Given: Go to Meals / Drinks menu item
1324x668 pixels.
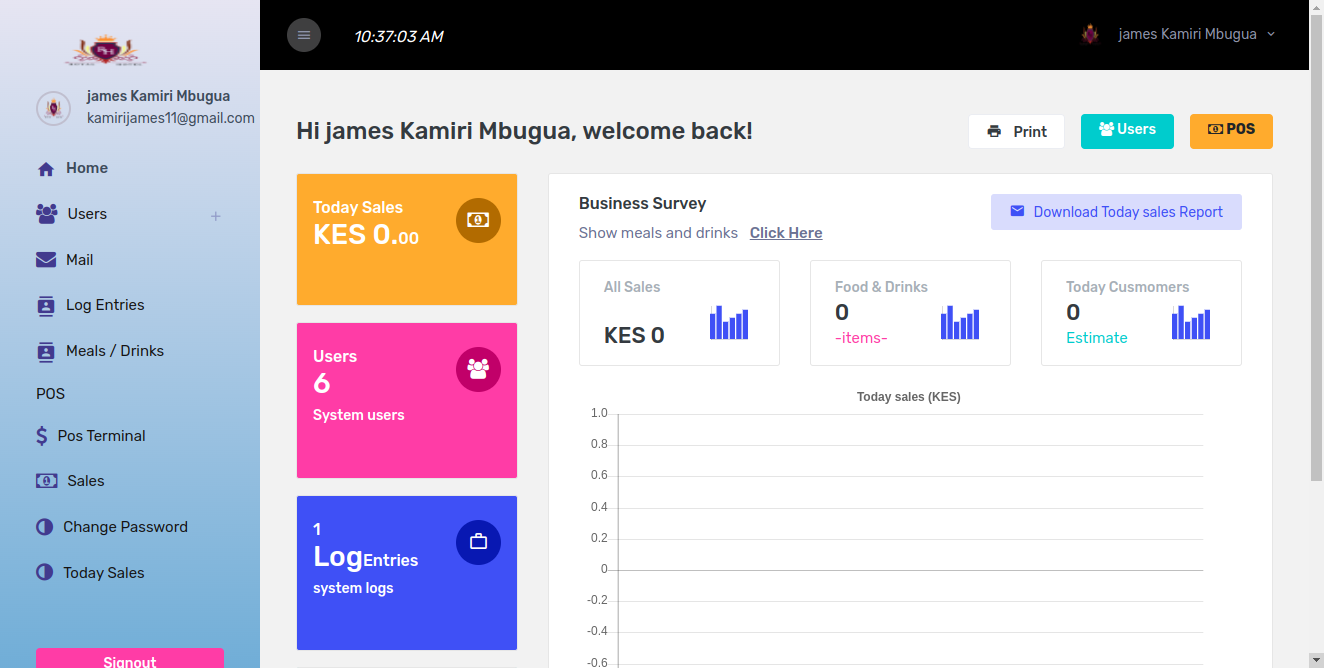Looking at the screenshot, I should pyautogui.click(x=114, y=351).
